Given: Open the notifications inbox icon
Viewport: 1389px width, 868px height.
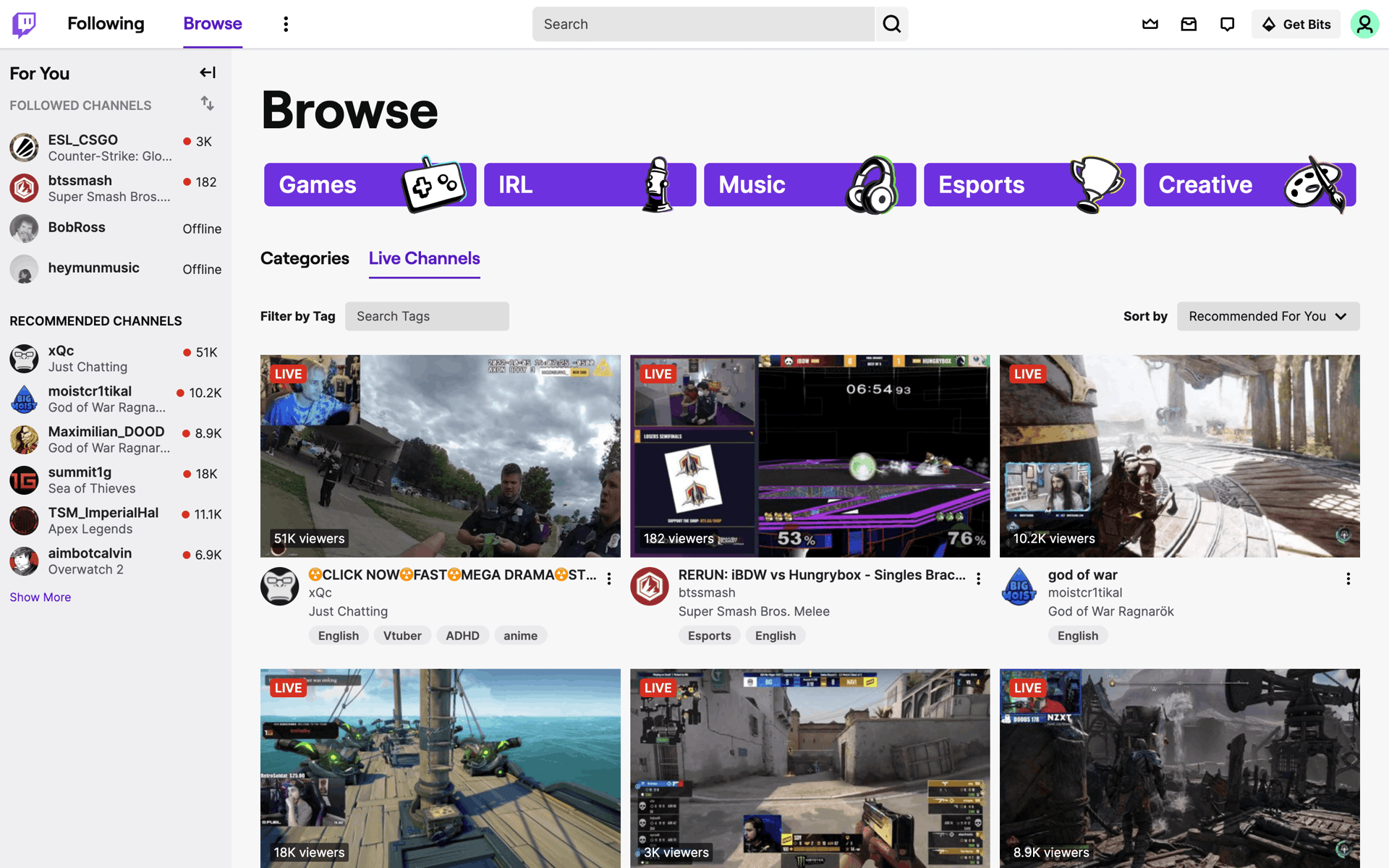Looking at the screenshot, I should [1189, 25].
